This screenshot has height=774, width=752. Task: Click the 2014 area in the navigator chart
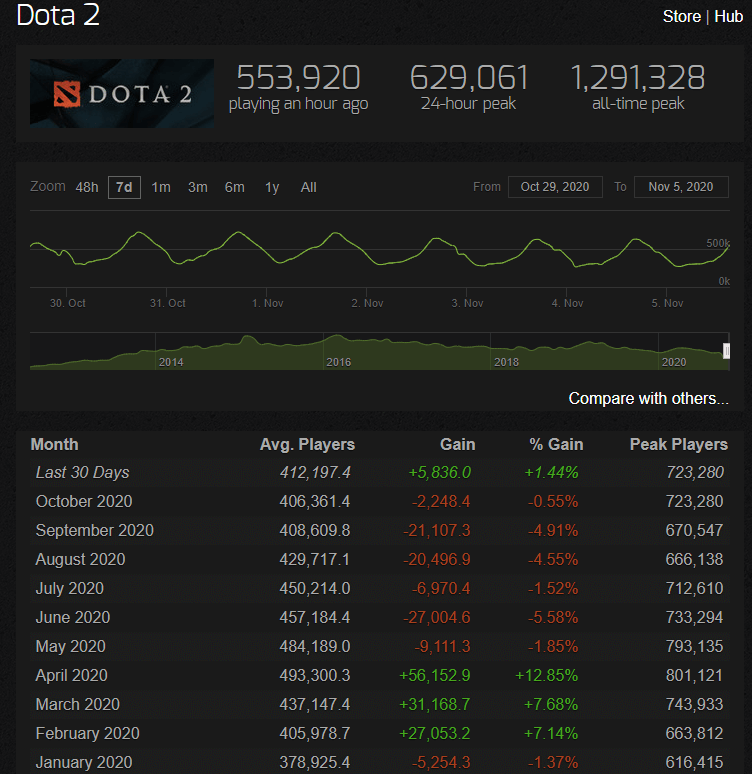(x=171, y=362)
